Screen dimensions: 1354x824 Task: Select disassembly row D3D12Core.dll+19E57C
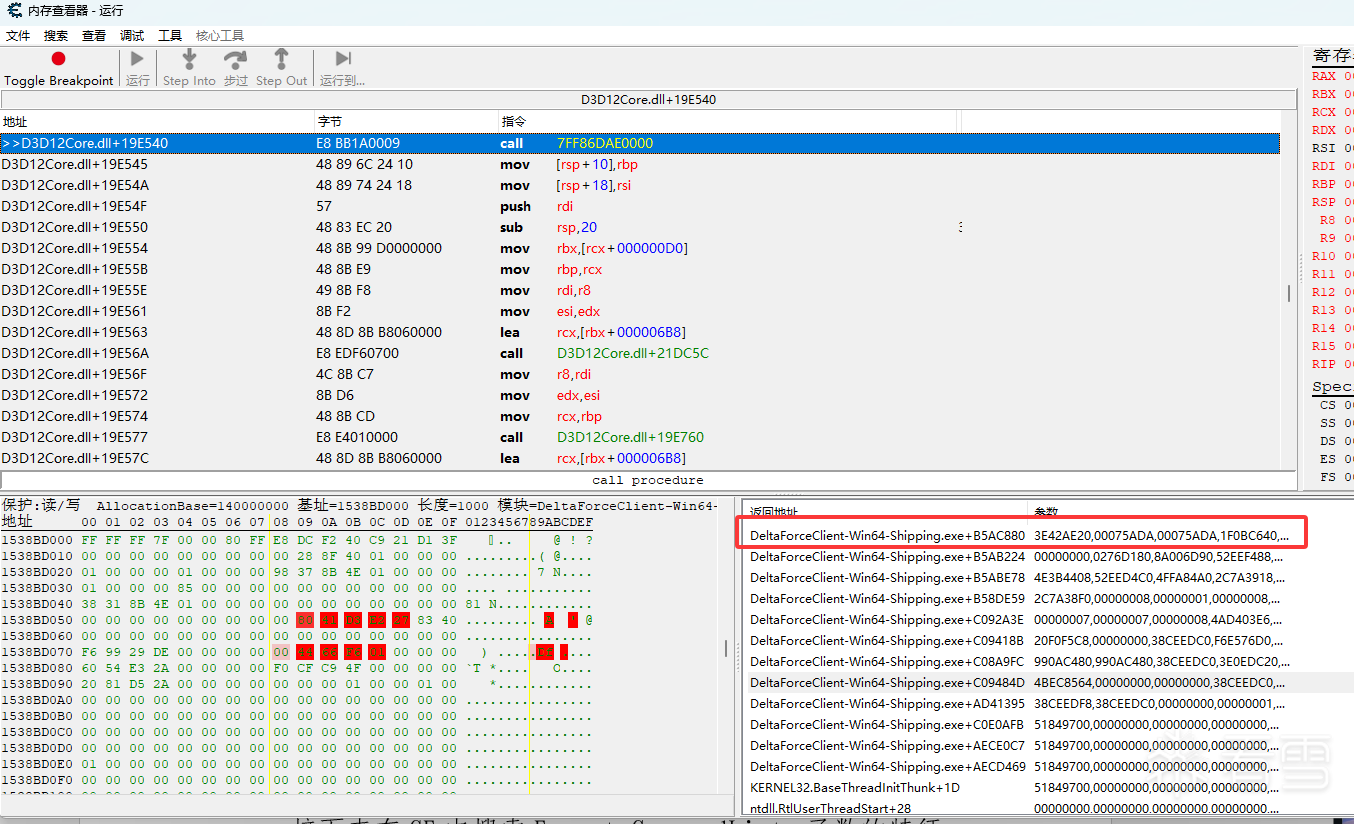[x=640, y=458]
